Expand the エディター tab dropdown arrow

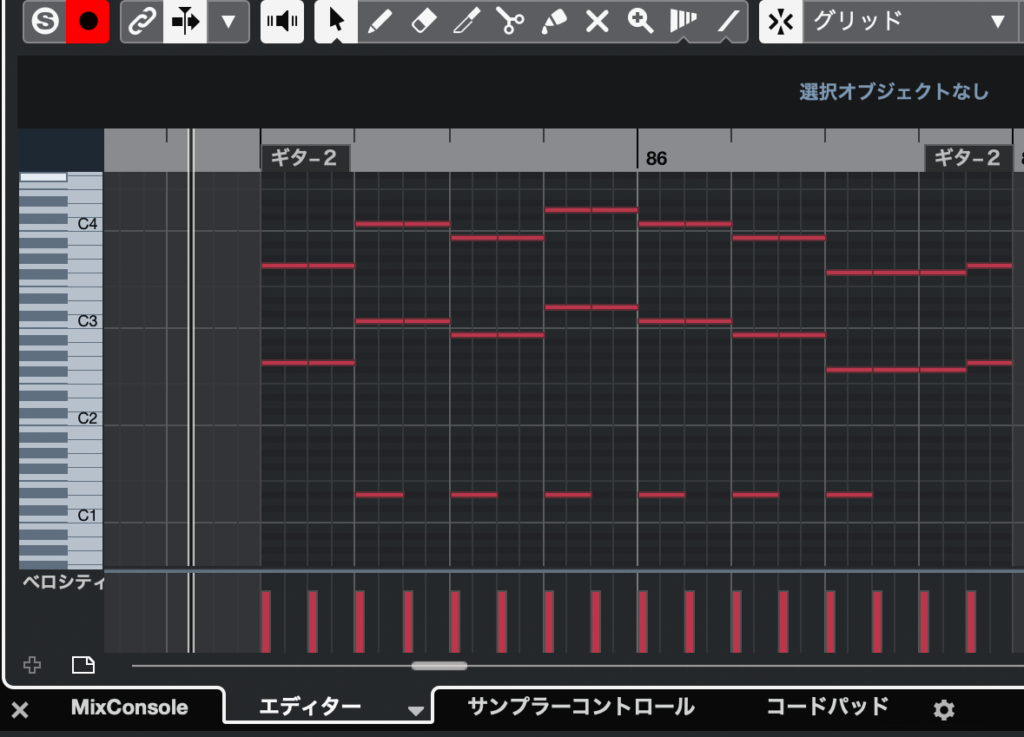pyautogui.click(x=415, y=710)
